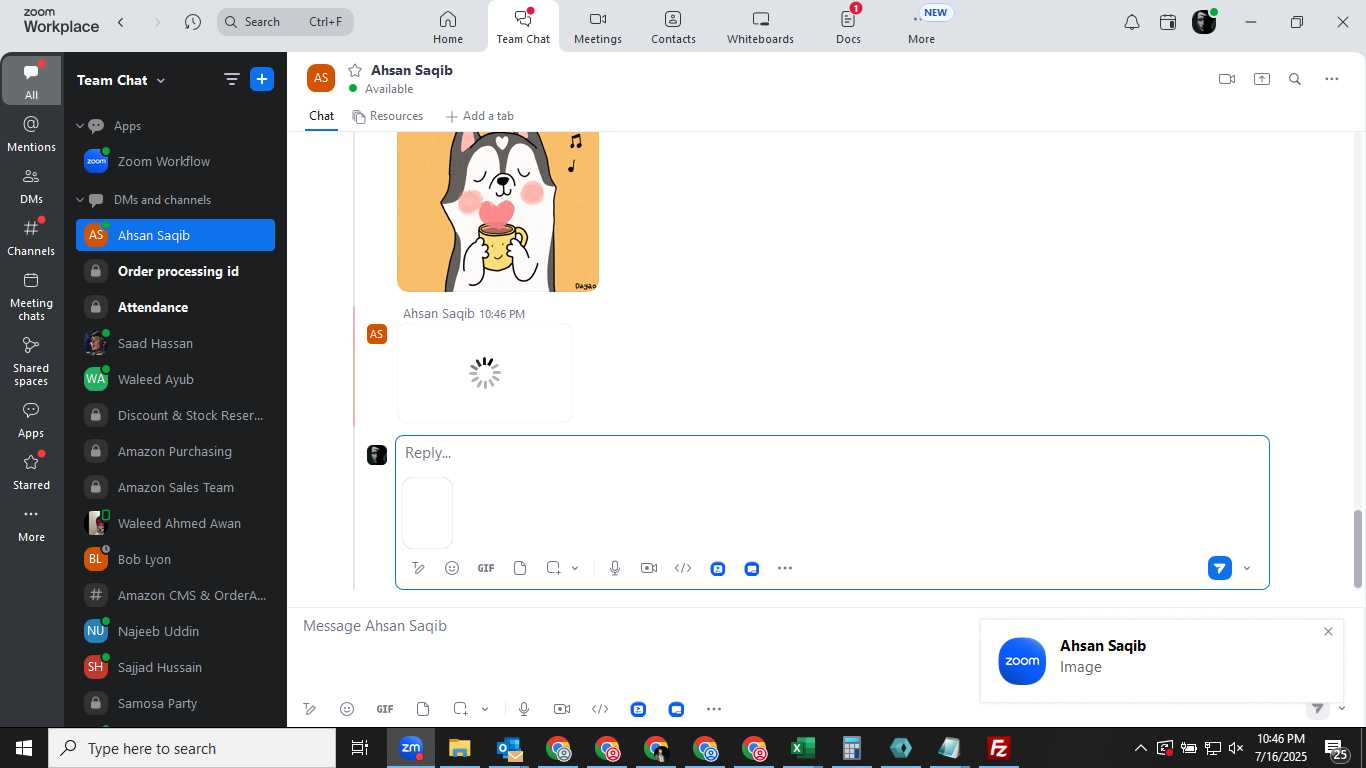The height and width of the screenshot is (768, 1366).
Task: Search within the Ahsan Saqib chat
Action: 1295,79
